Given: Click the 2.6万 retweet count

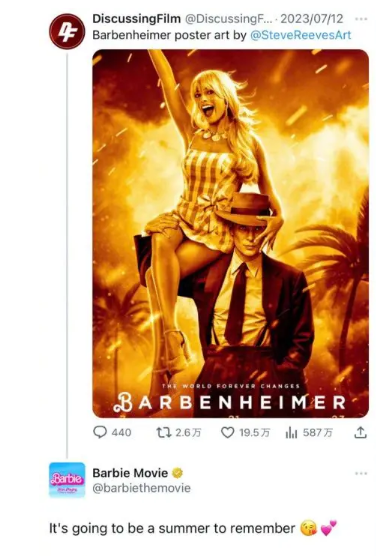Looking at the screenshot, I should point(188,433).
